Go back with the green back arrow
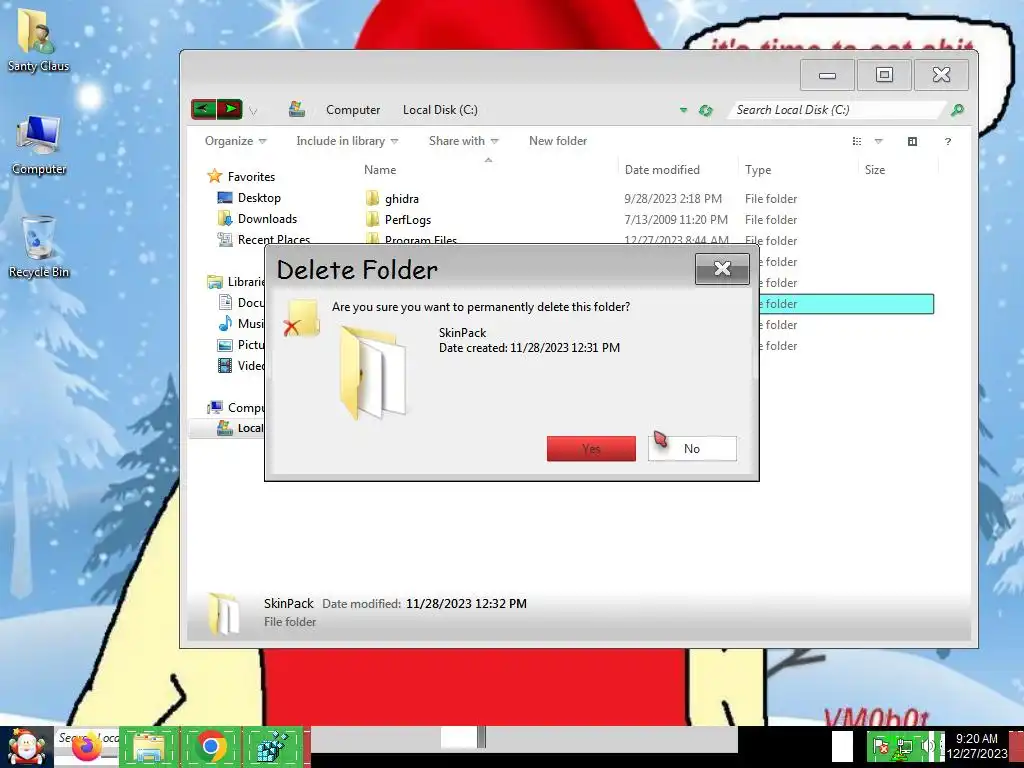The image size is (1024, 768). tap(203, 109)
